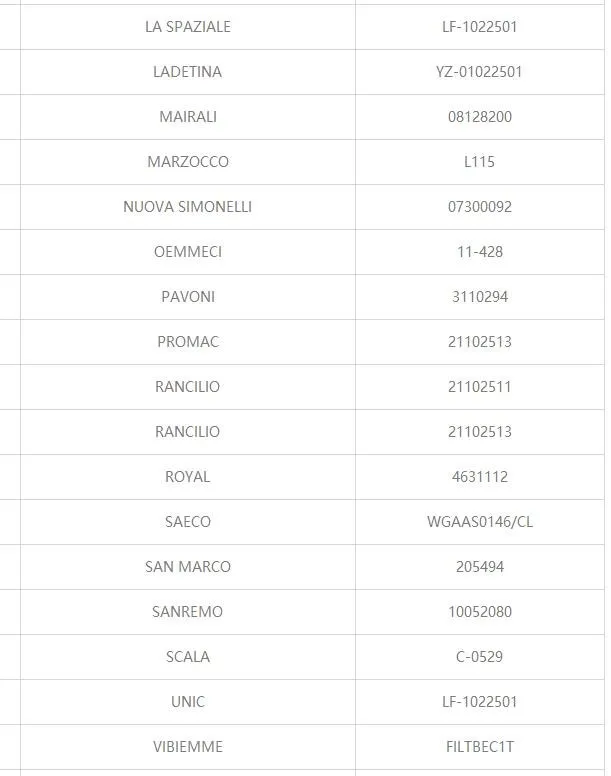Click the 11-428 part code
Image resolution: width=611 pixels, height=776 pixels.
coord(479,252)
